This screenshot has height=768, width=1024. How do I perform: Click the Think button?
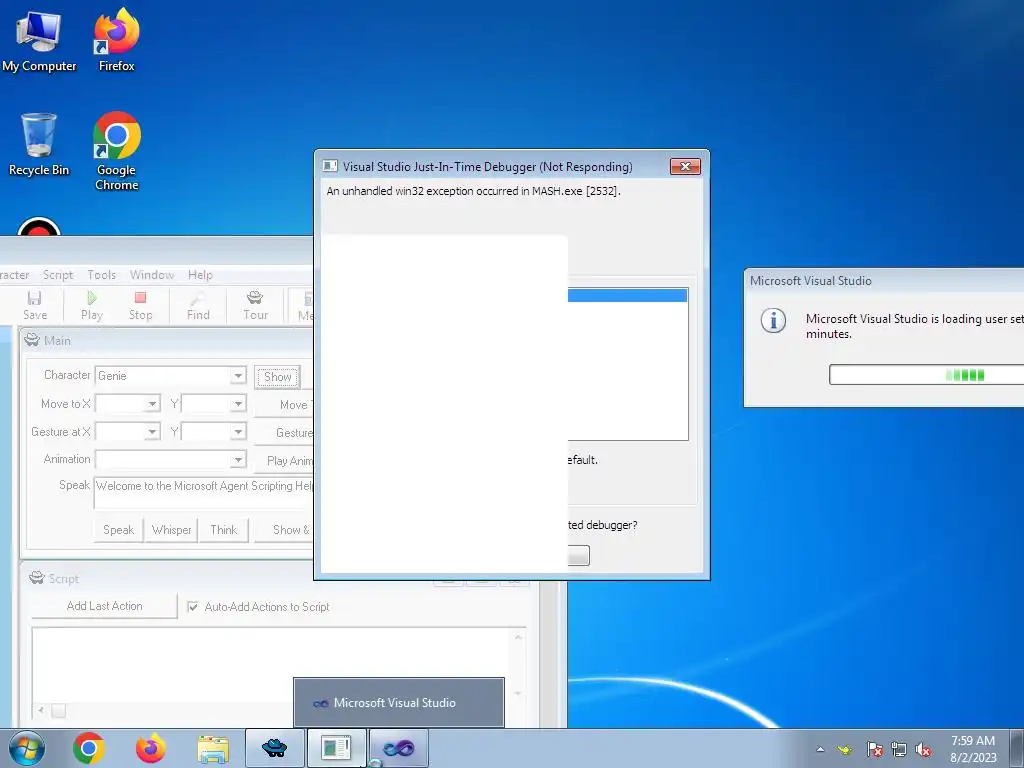223,530
